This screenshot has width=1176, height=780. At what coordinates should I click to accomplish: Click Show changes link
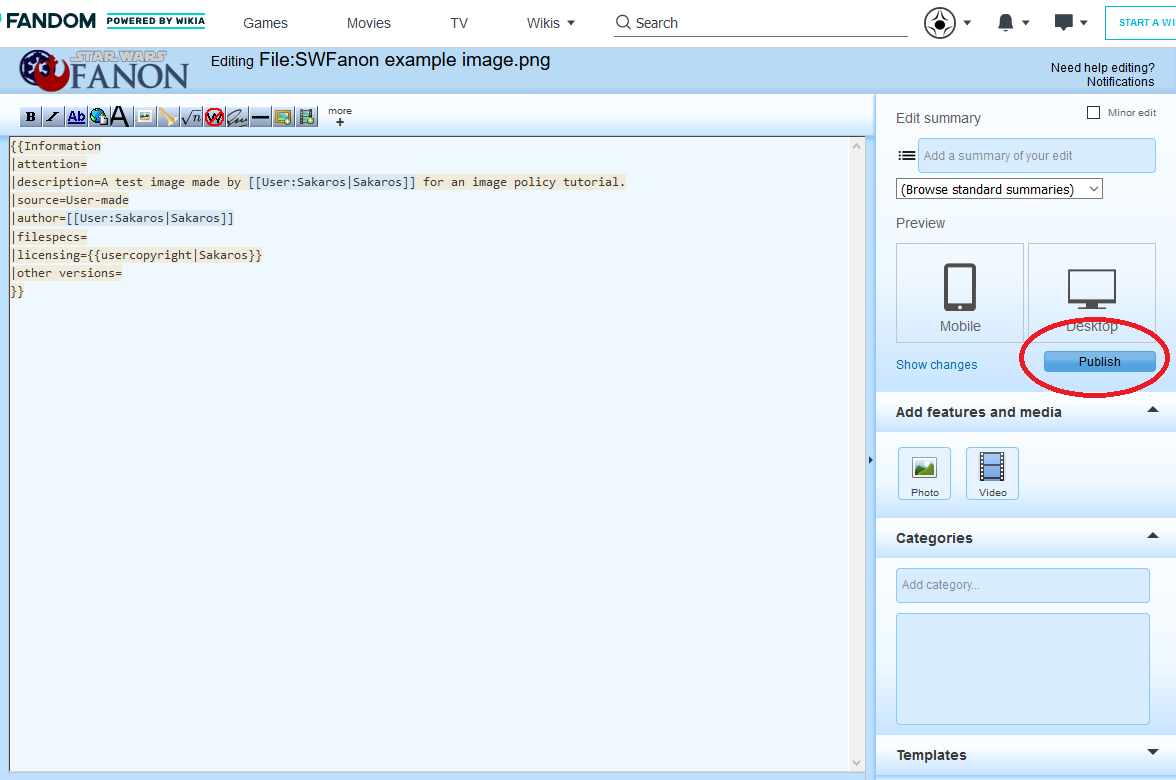point(937,364)
